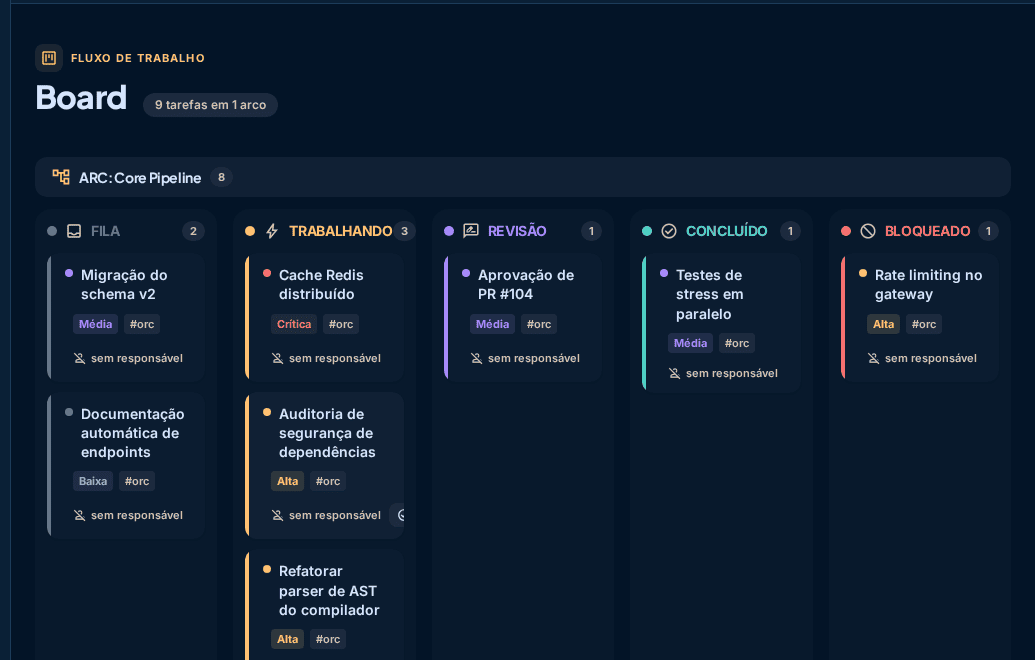Open the Aprovação de PR #104 card
1035x660 pixels.
[x=523, y=317]
